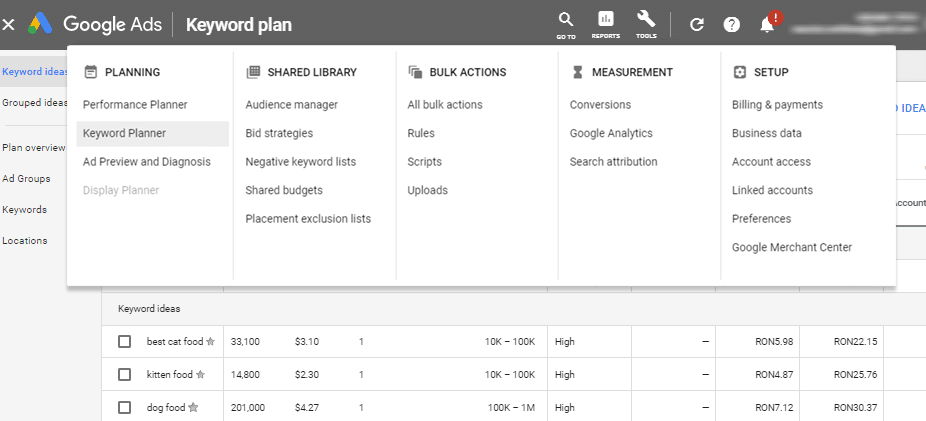Click the 'best cat food' keyword text
The width and height of the screenshot is (926, 421).
point(175,341)
